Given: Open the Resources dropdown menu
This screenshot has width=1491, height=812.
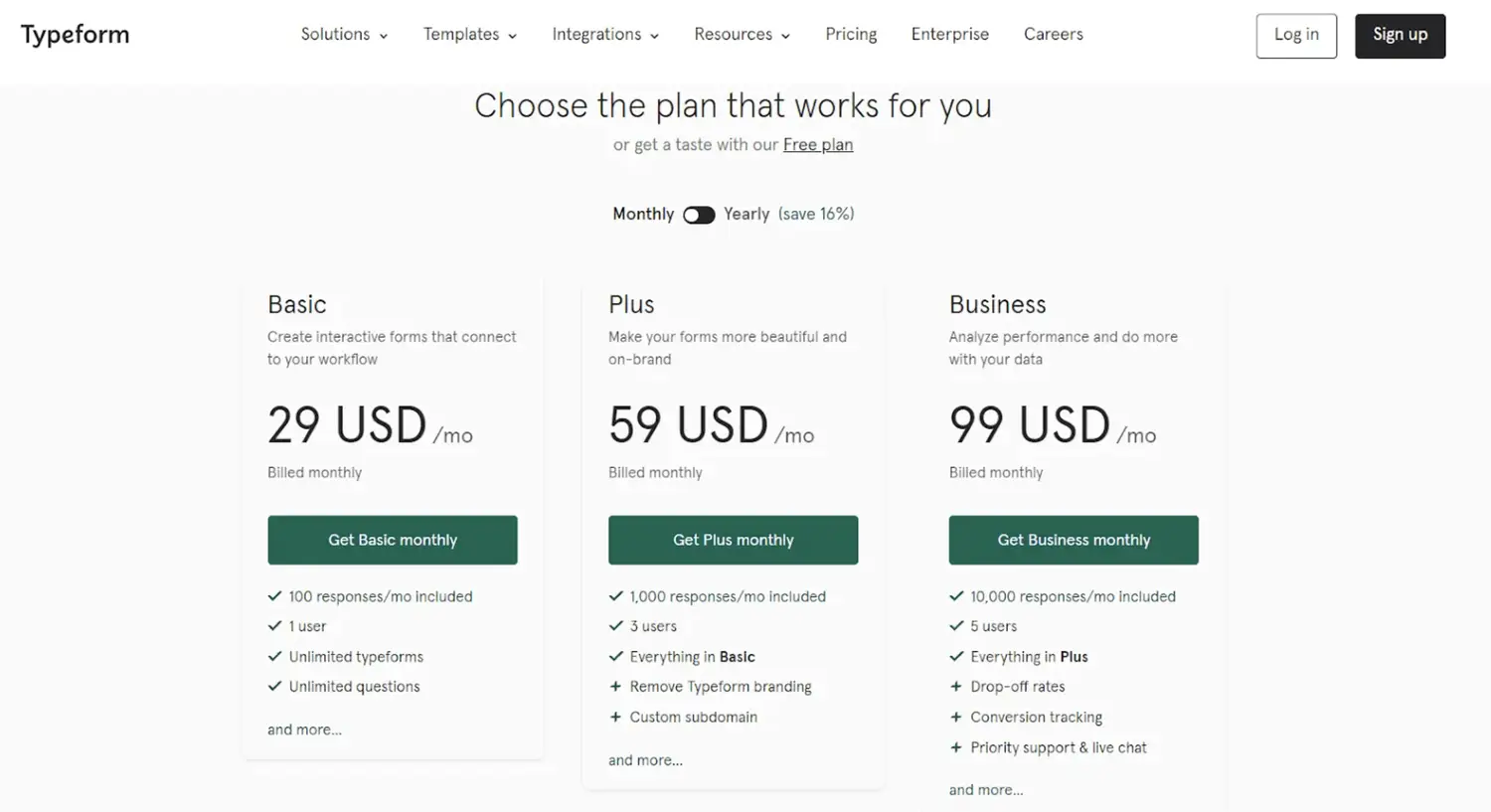Looking at the screenshot, I should [742, 35].
